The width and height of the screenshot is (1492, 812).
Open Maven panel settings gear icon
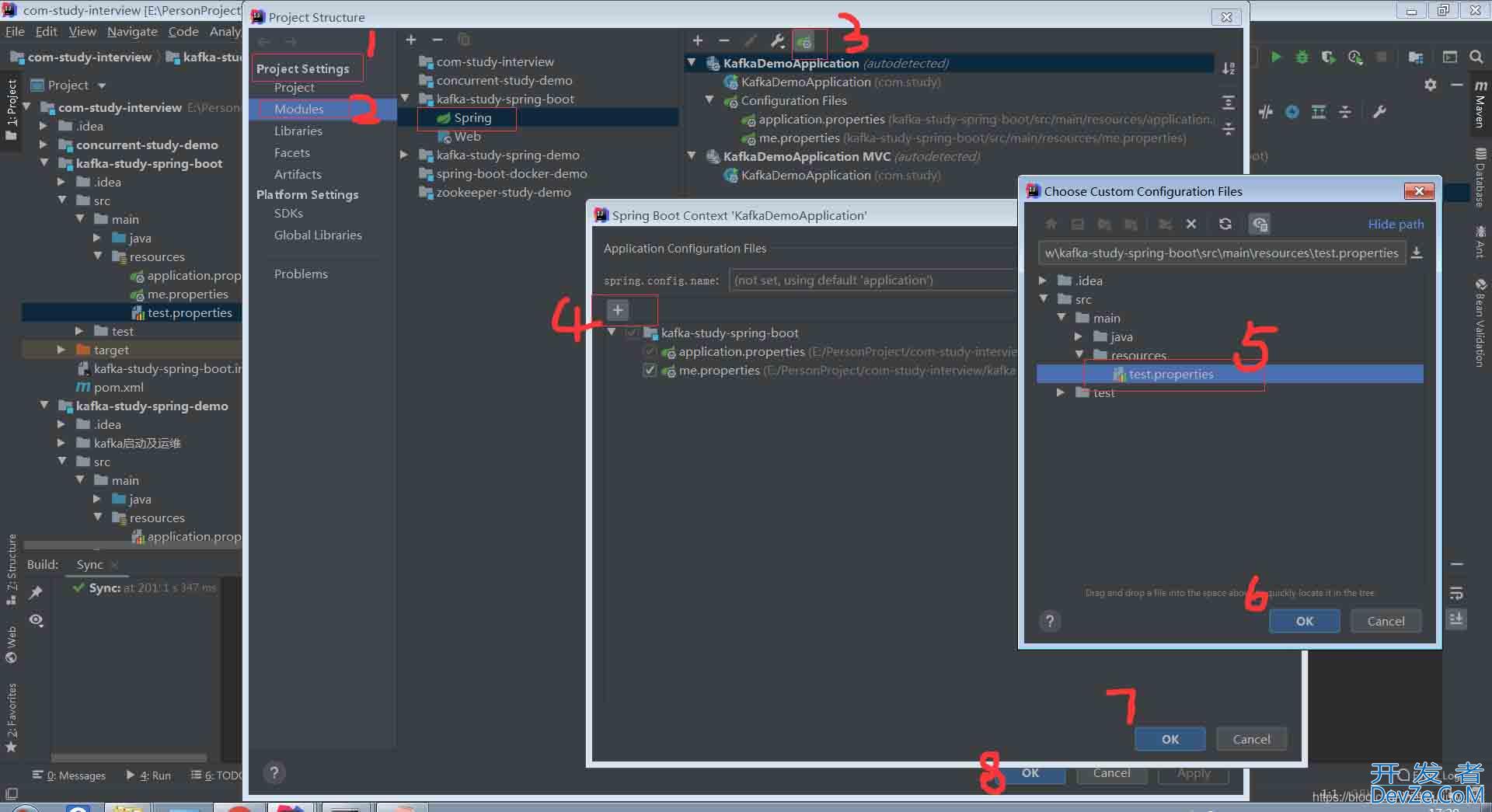pos(1431,85)
